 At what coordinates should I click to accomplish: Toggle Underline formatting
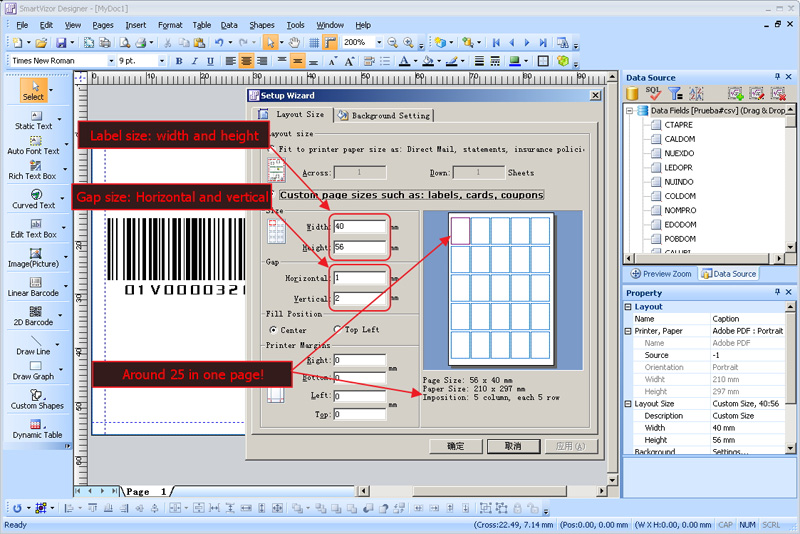[x=210, y=61]
